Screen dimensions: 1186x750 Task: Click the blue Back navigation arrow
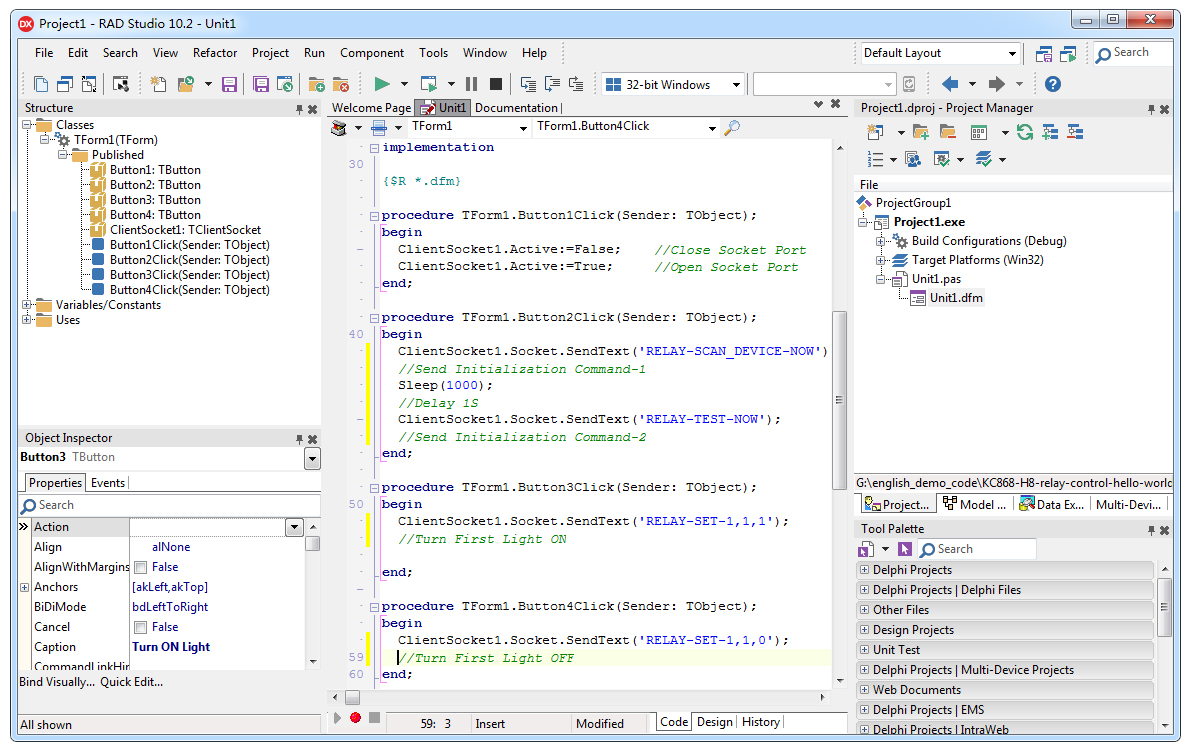click(950, 84)
